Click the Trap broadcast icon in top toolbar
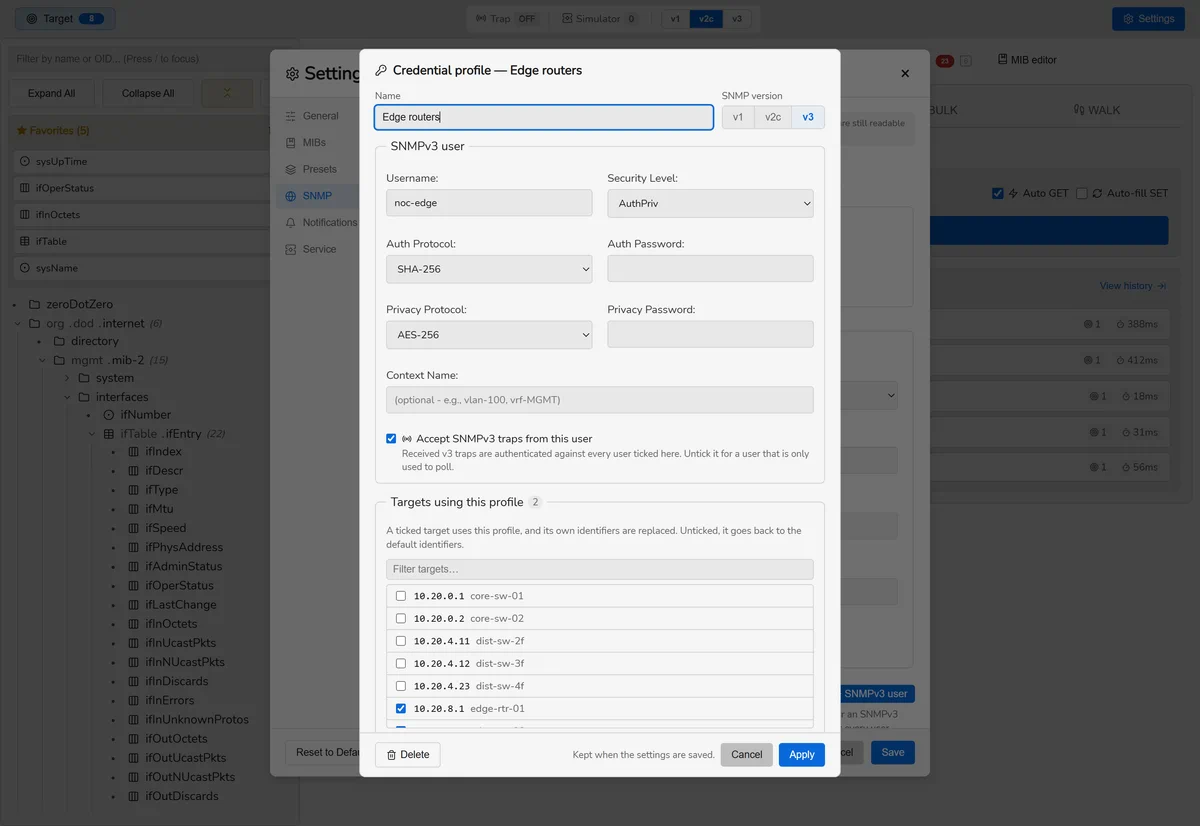The width and height of the screenshot is (1200, 826). click(481, 19)
